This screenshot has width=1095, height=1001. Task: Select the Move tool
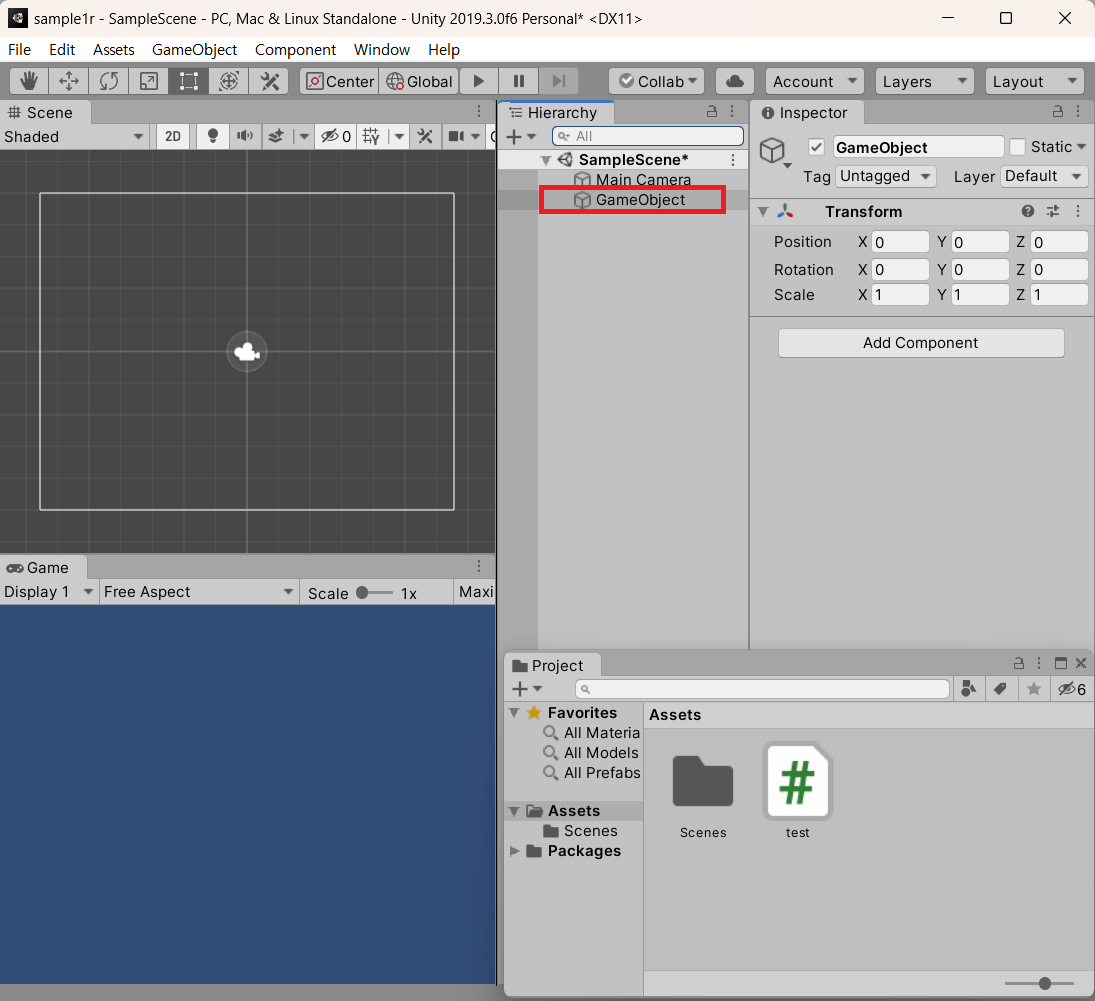coord(68,81)
